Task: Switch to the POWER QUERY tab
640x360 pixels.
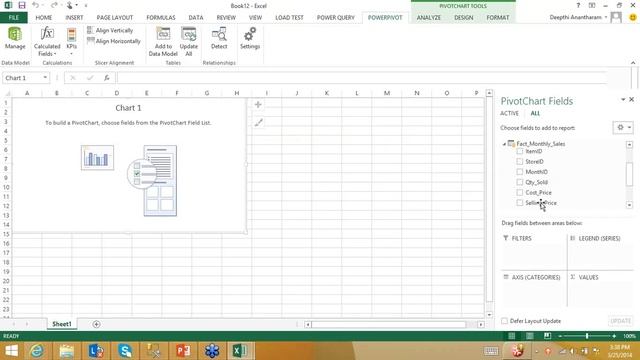Action: point(336,18)
